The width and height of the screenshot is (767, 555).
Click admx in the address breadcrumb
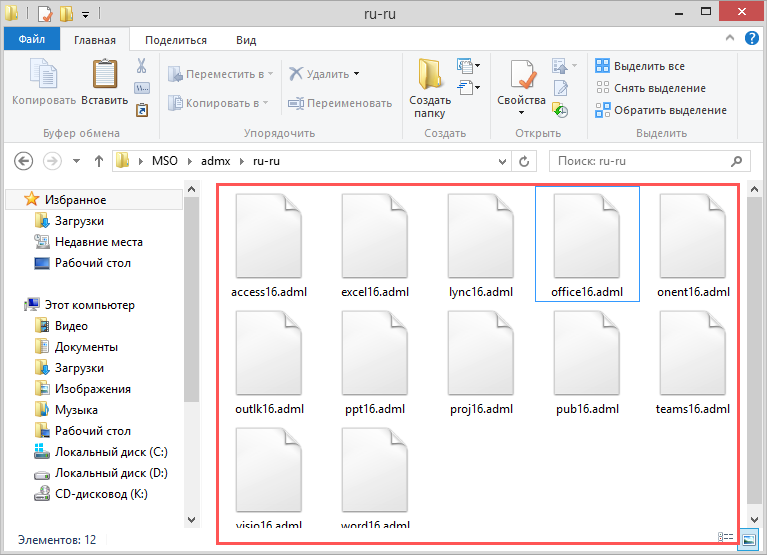tap(215, 161)
